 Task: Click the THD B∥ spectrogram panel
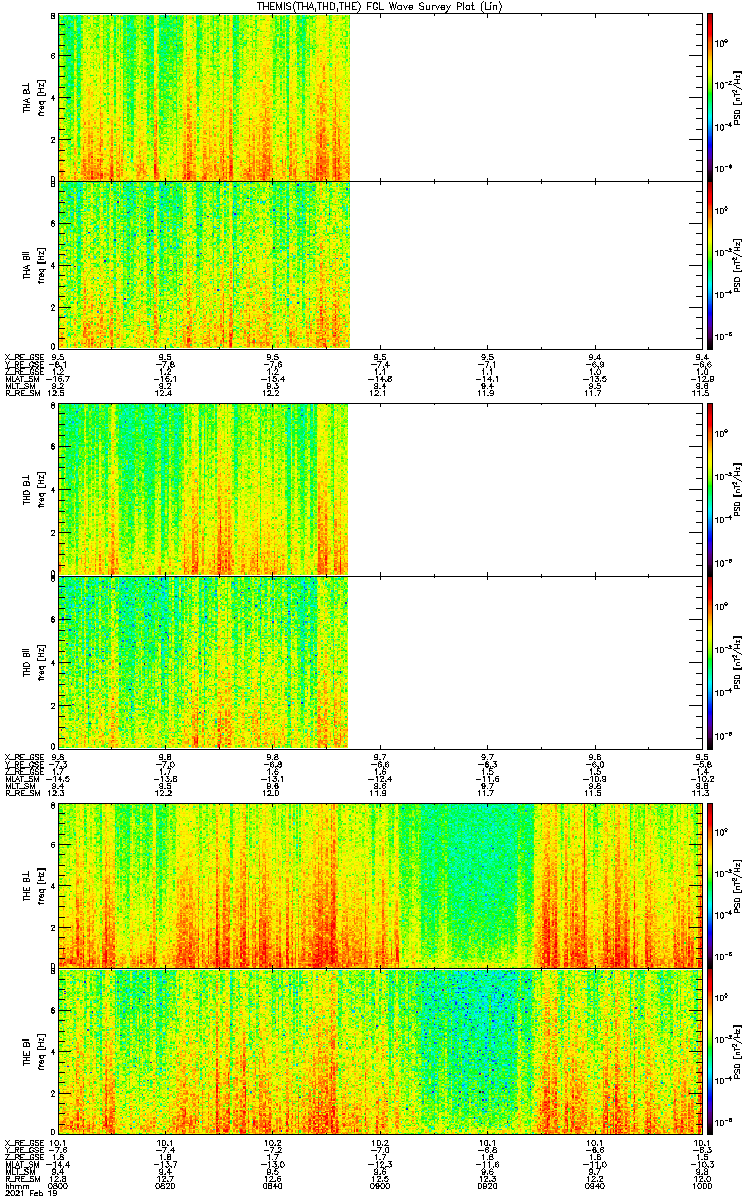[381, 661]
